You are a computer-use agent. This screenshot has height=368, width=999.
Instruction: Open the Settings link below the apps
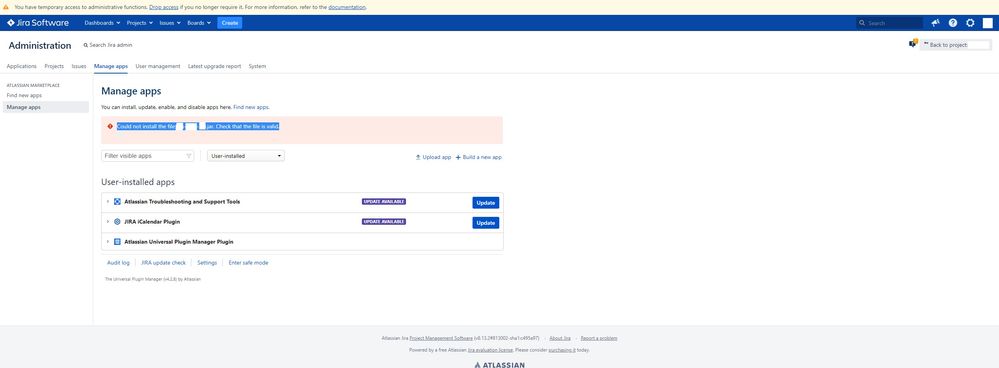pos(207,262)
